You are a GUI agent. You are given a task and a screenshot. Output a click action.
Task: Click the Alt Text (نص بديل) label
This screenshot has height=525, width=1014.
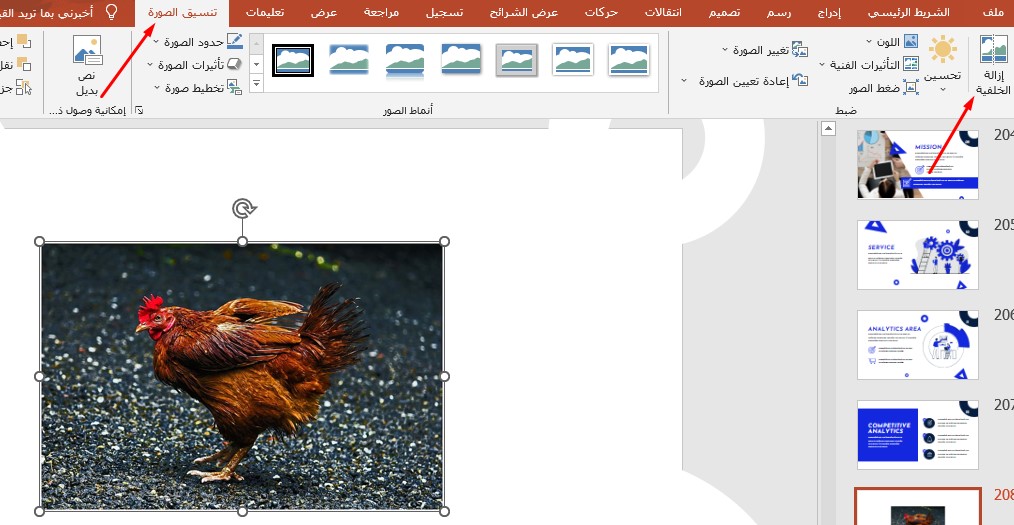click(x=88, y=83)
